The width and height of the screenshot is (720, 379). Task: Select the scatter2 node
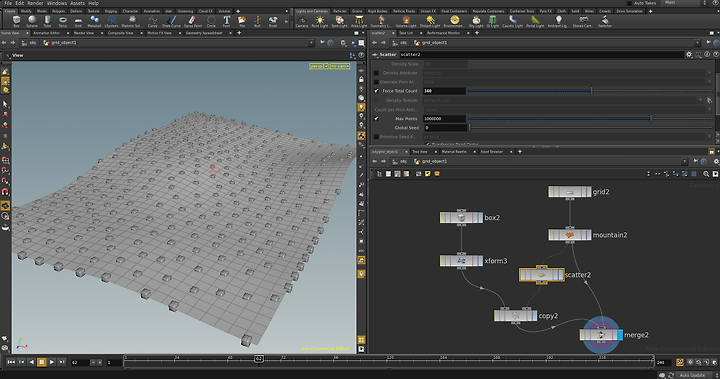[541, 275]
